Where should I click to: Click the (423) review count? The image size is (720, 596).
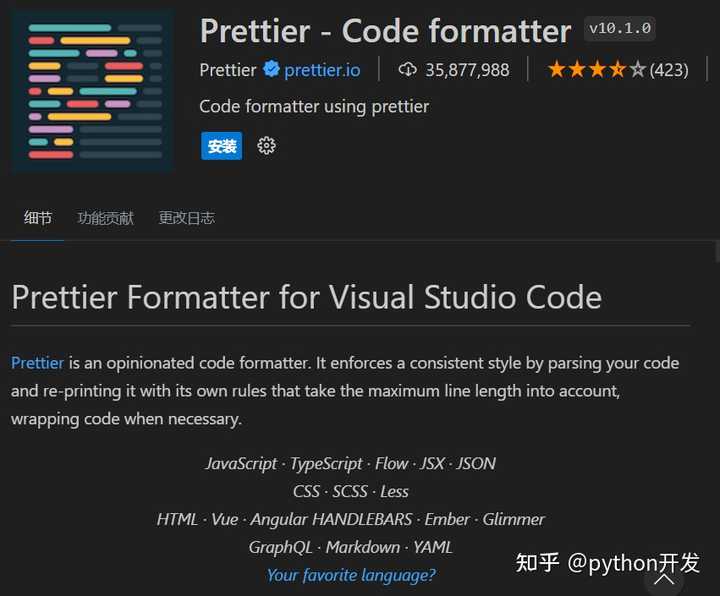coord(669,70)
